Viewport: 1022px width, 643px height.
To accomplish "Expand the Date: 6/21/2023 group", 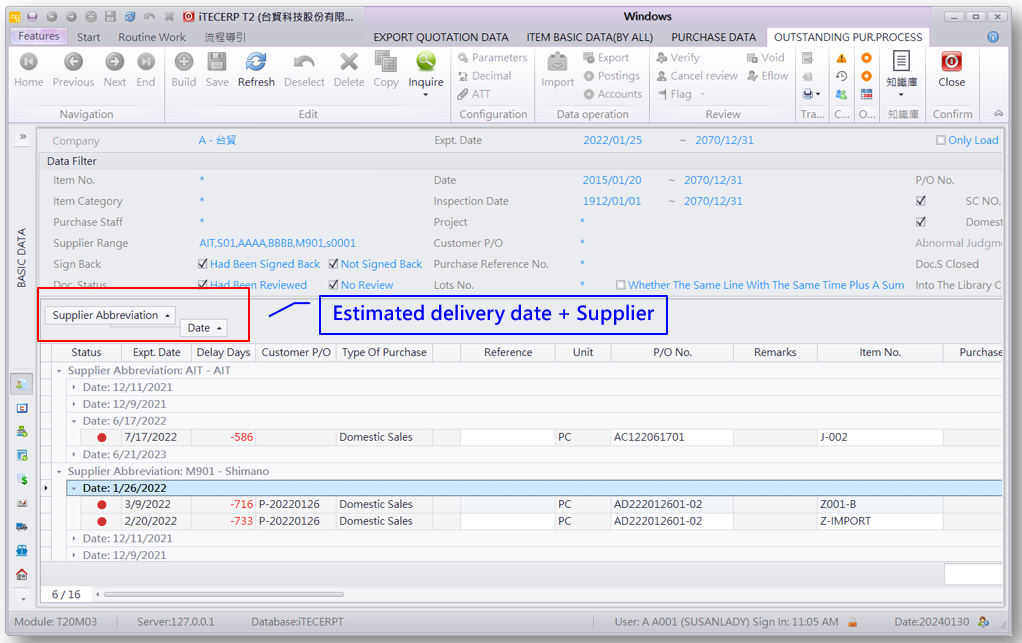I will pyautogui.click(x=74, y=455).
